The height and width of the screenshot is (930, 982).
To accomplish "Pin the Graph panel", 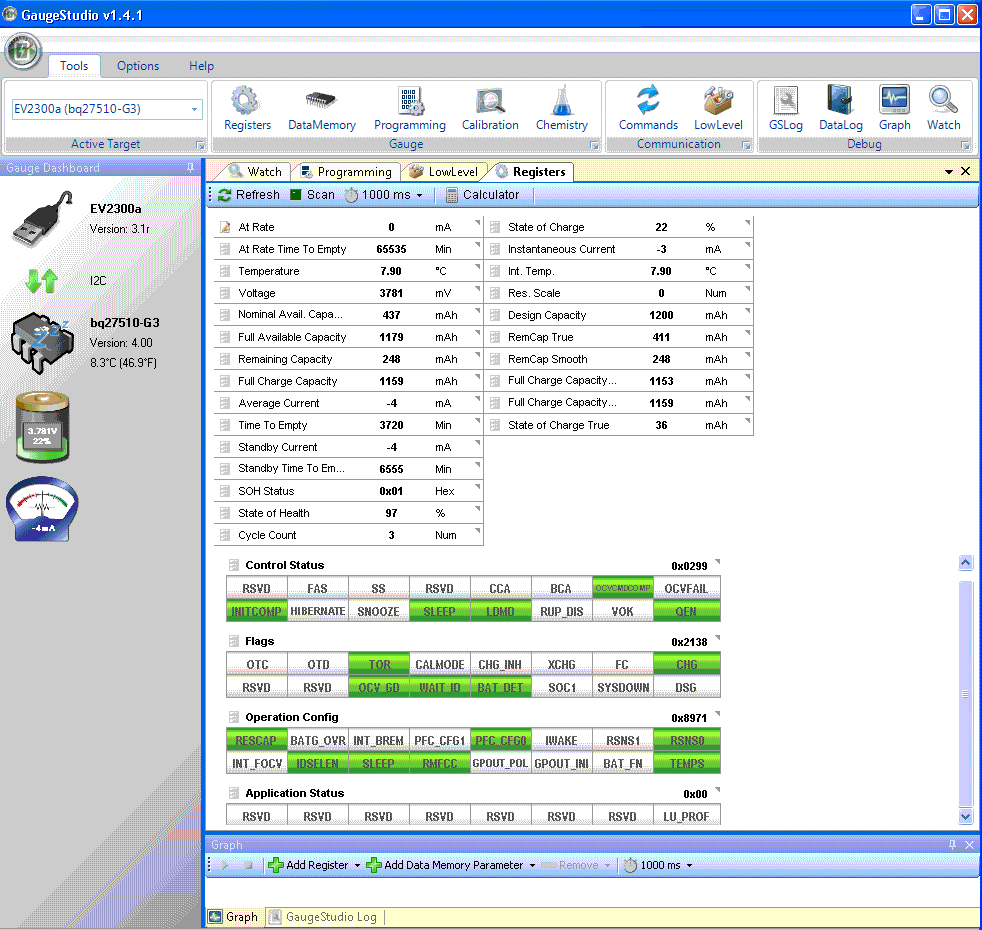I will [x=953, y=845].
